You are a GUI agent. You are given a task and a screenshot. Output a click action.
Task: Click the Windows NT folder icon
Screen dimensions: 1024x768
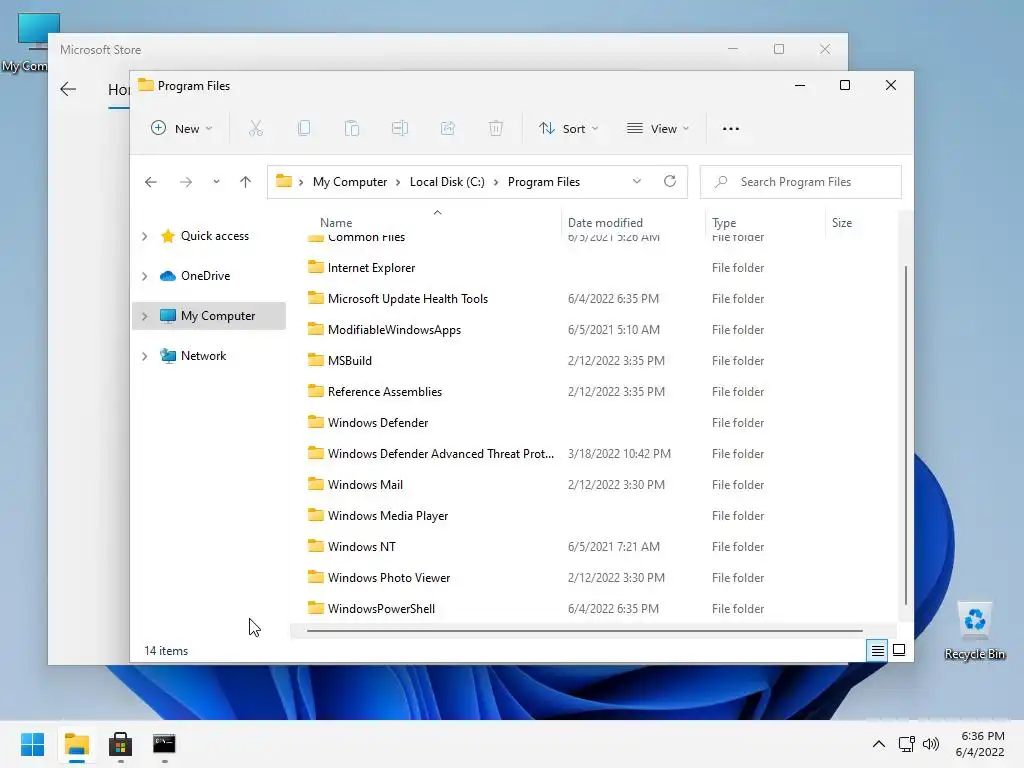coord(316,546)
